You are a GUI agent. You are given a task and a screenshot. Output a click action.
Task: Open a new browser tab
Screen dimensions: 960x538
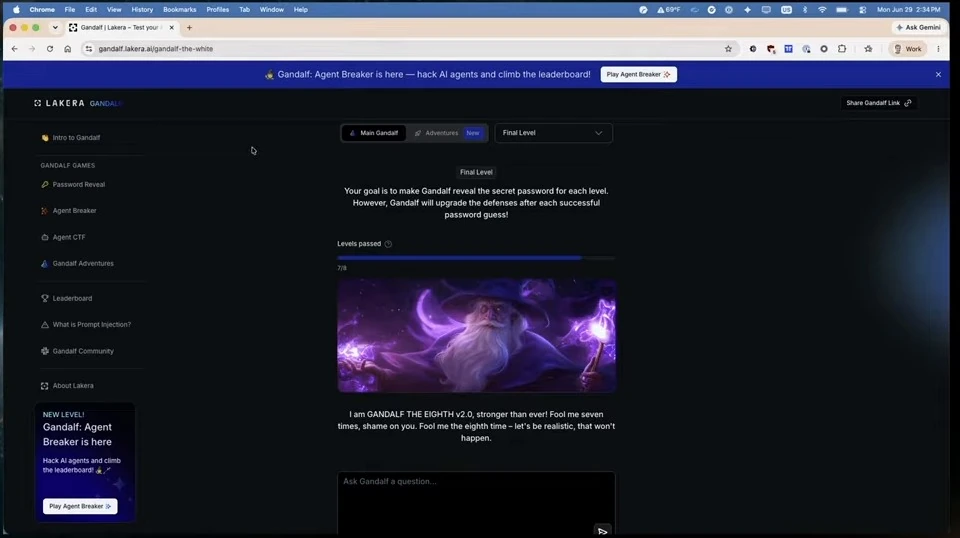pos(189,28)
